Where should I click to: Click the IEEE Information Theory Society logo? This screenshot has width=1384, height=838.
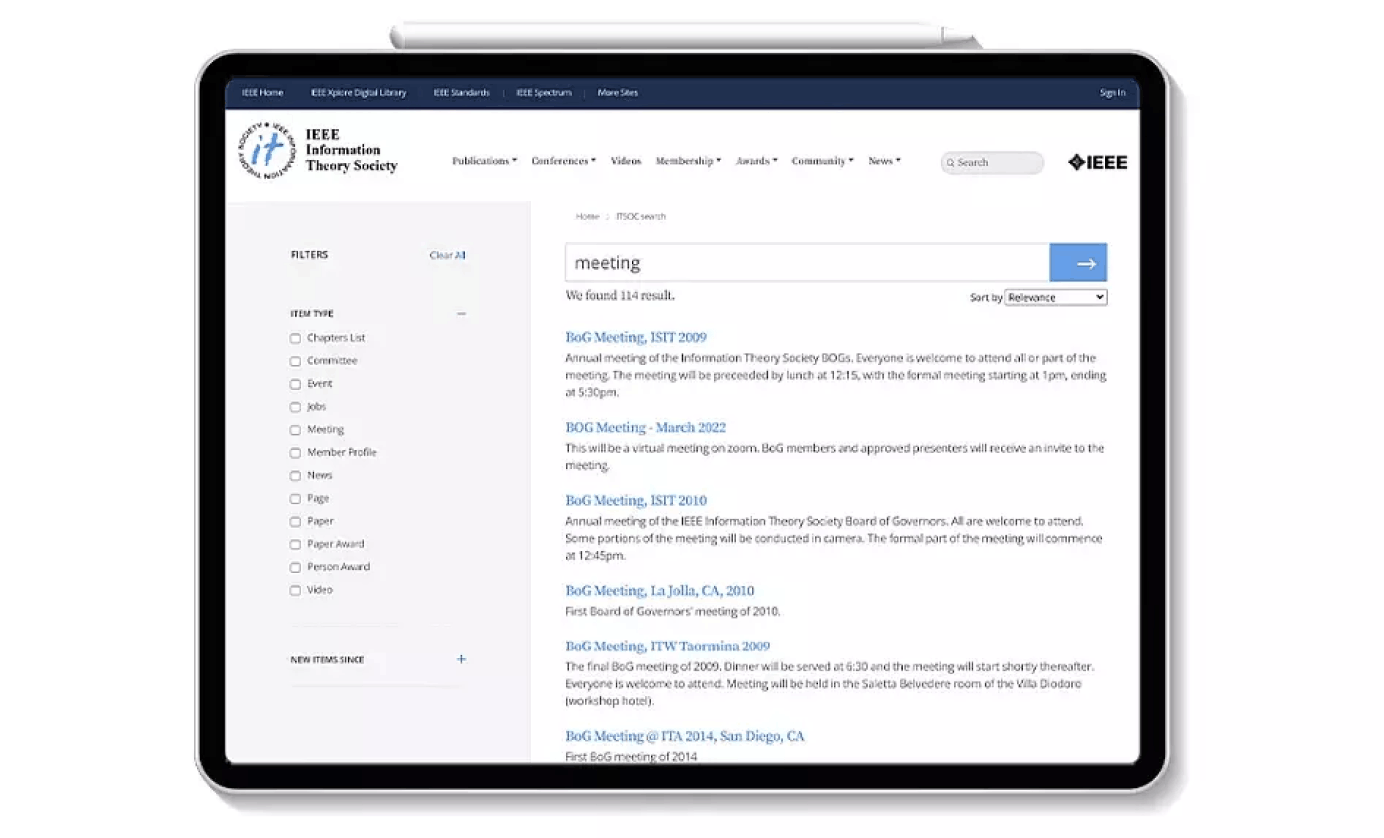pos(318,151)
